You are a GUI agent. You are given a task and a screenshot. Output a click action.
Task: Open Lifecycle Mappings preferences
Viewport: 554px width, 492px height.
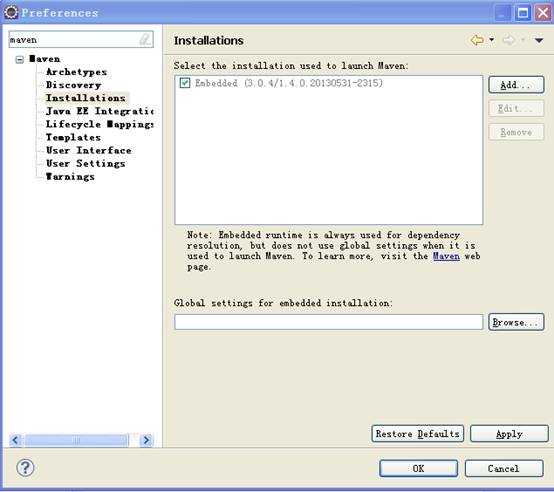[100, 124]
